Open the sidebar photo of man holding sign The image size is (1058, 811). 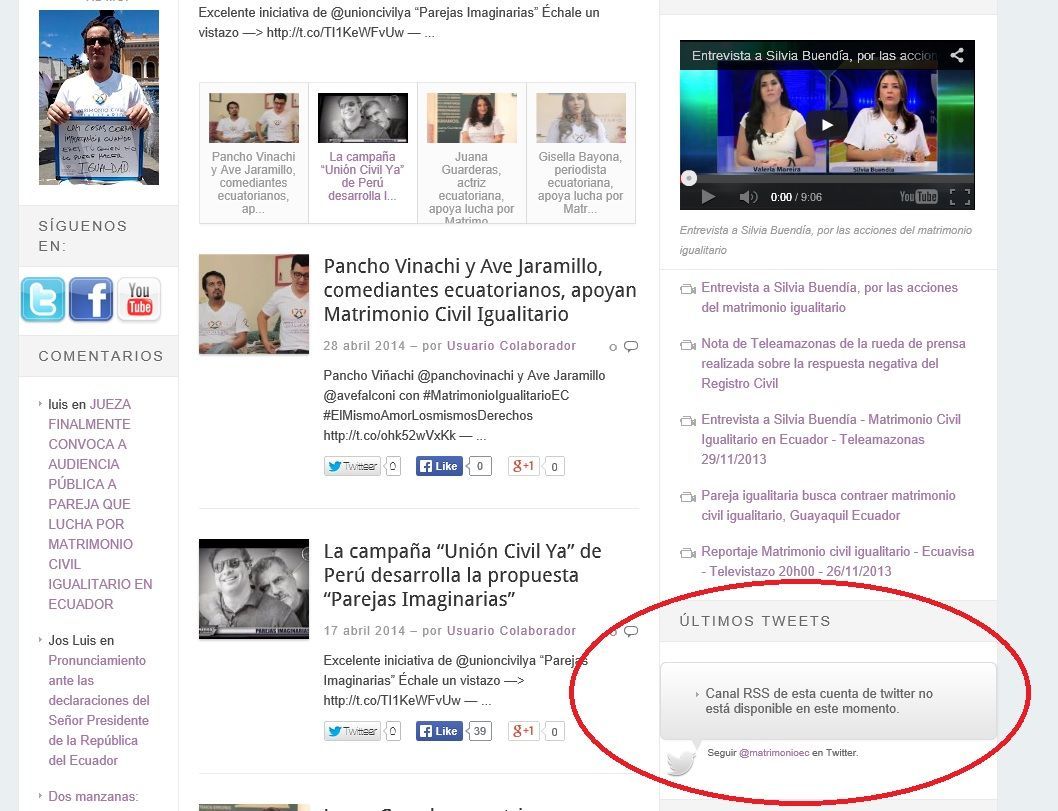click(99, 97)
